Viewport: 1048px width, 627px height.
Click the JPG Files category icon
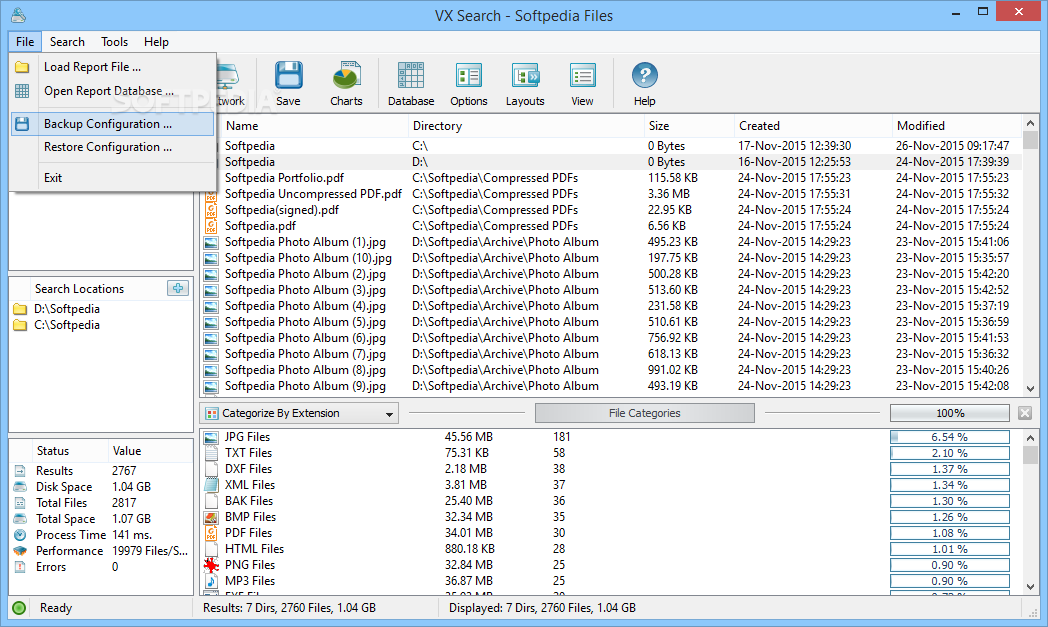click(211, 437)
